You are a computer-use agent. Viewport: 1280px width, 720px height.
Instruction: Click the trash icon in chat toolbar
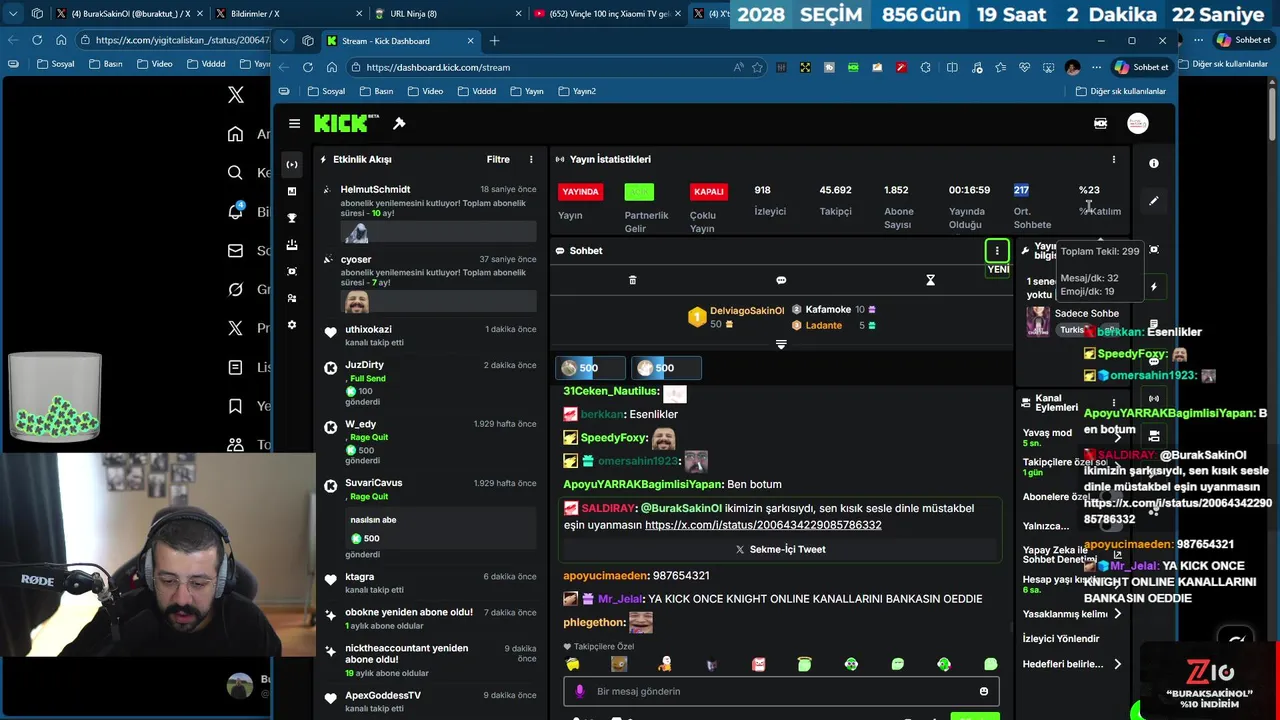(632, 280)
